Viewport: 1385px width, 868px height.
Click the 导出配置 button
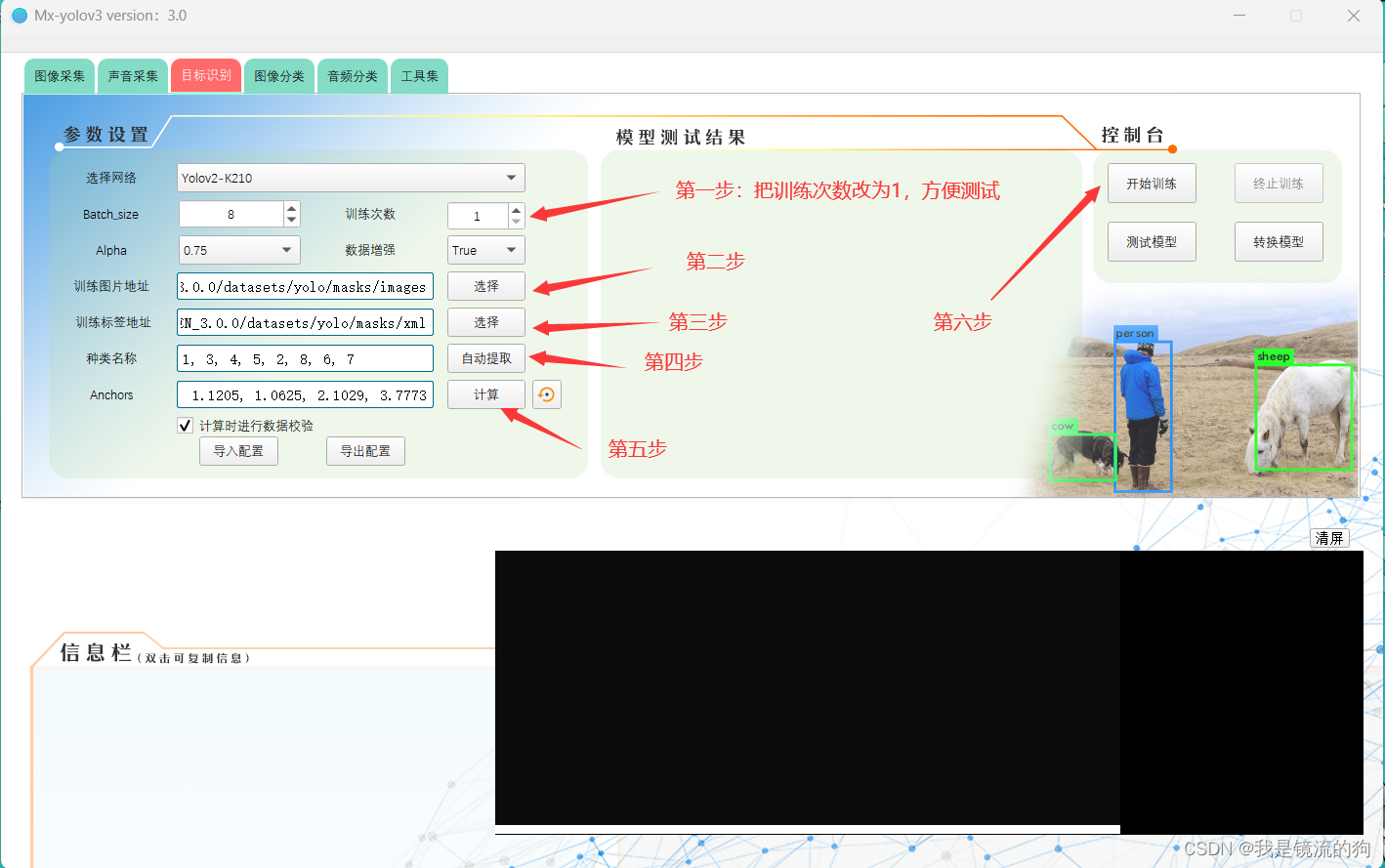(x=365, y=450)
